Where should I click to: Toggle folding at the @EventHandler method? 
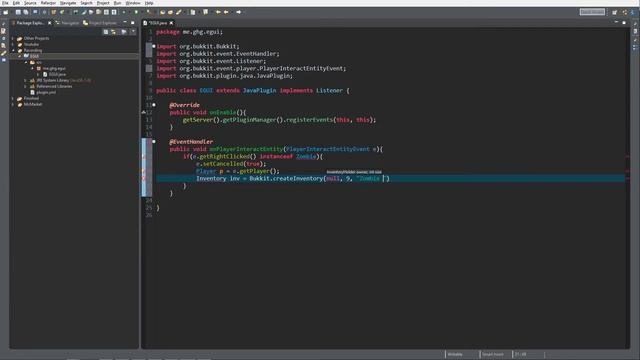[x=154, y=142]
